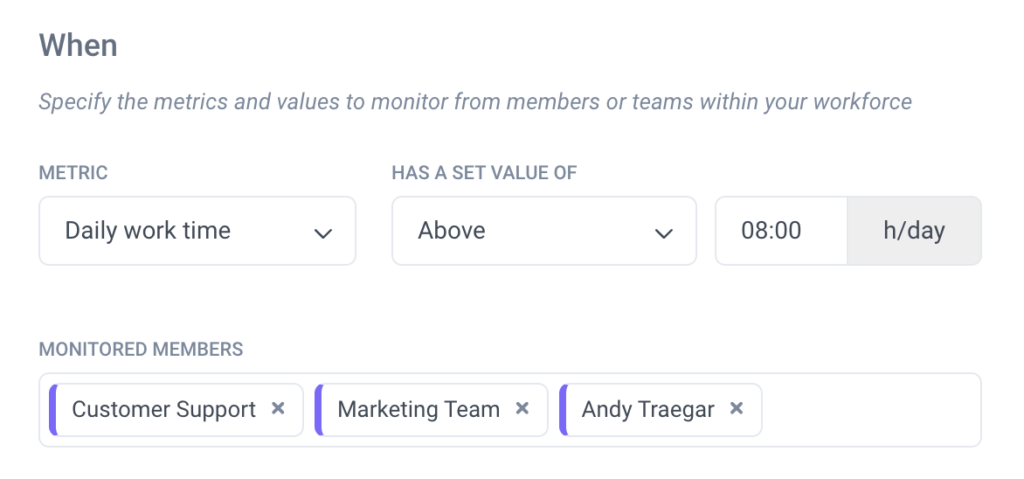Click the italic metrics description text
Viewport: 1024px width, 479px height.
[x=475, y=102]
